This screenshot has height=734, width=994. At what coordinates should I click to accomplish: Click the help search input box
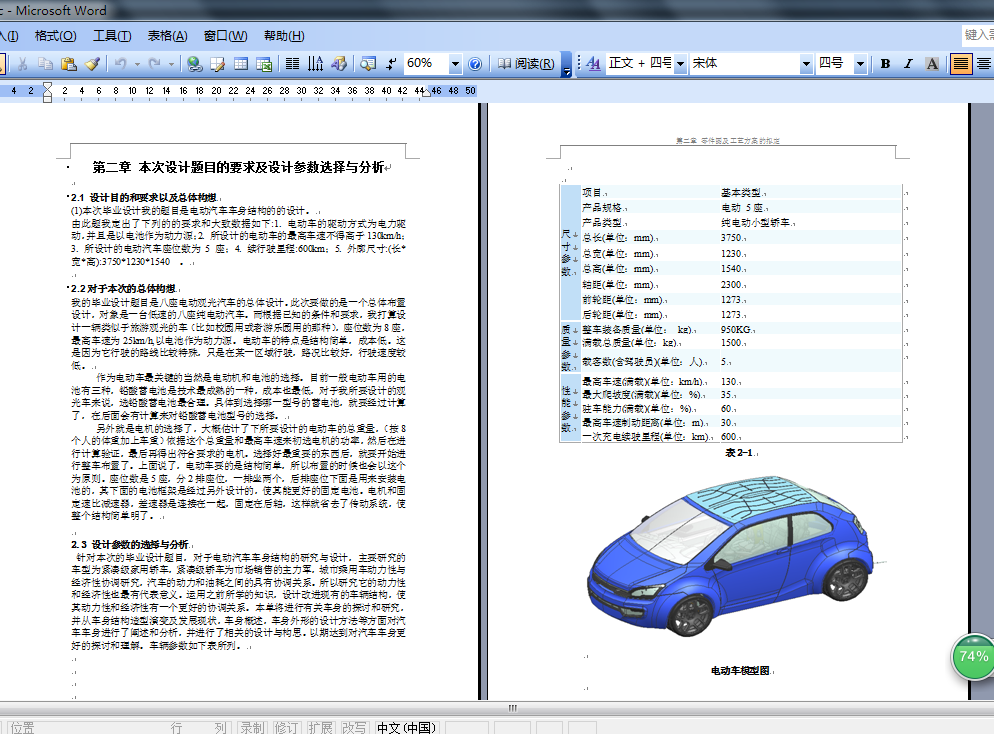click(x=978, y=35)
